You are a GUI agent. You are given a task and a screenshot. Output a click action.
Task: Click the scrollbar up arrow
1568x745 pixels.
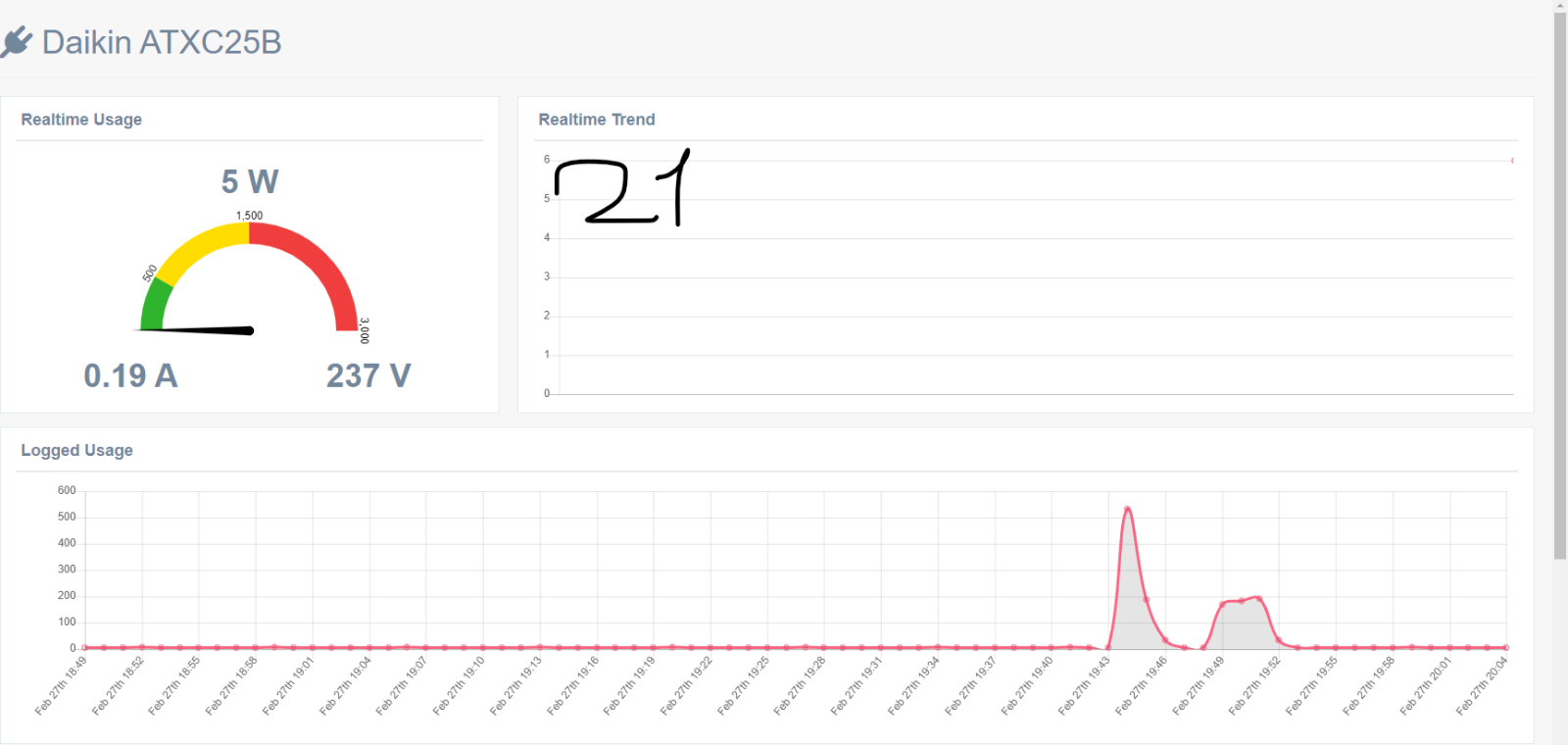pyautogui.click(x=1560, y=6)
